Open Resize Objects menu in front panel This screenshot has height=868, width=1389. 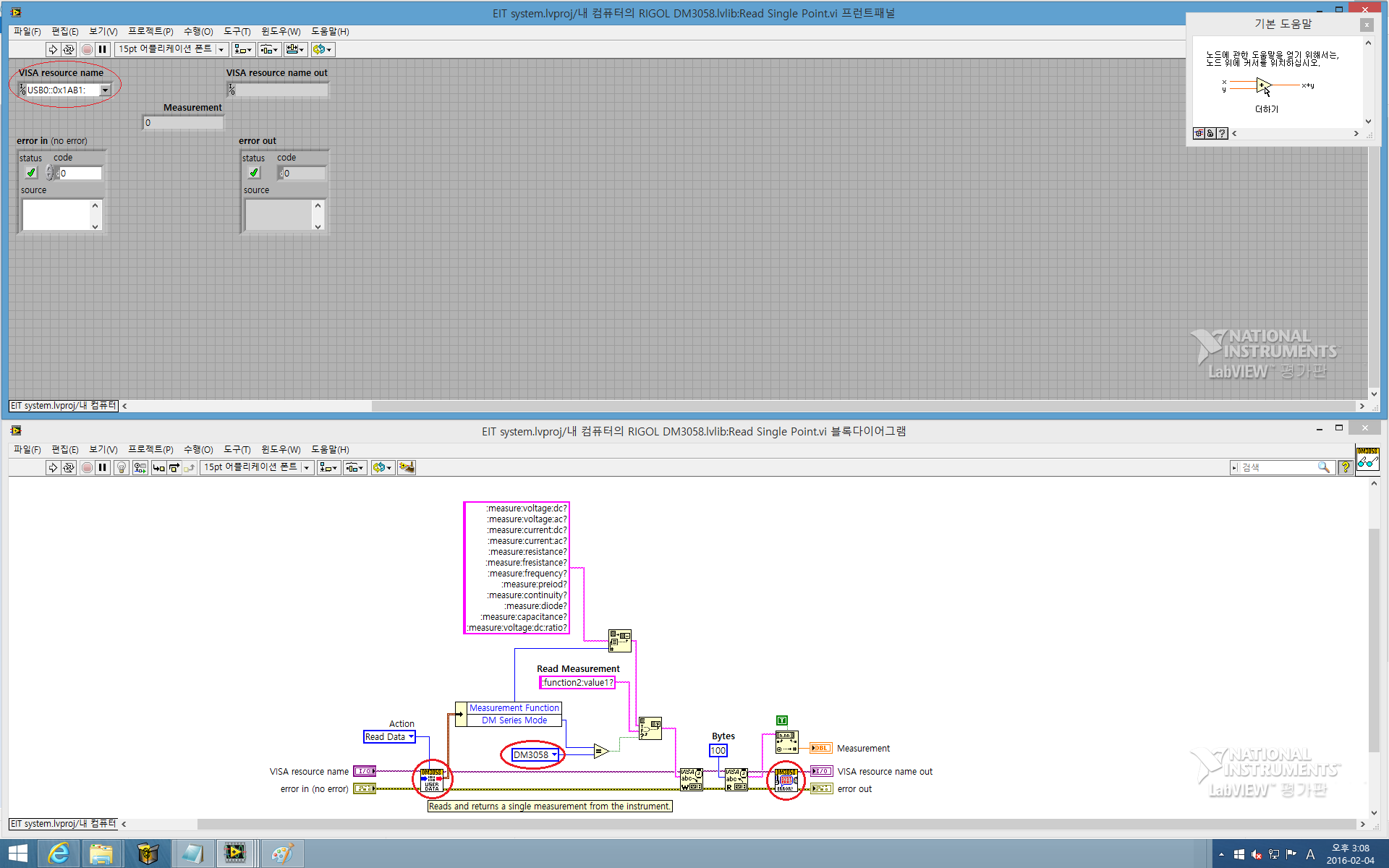point(296,49)
